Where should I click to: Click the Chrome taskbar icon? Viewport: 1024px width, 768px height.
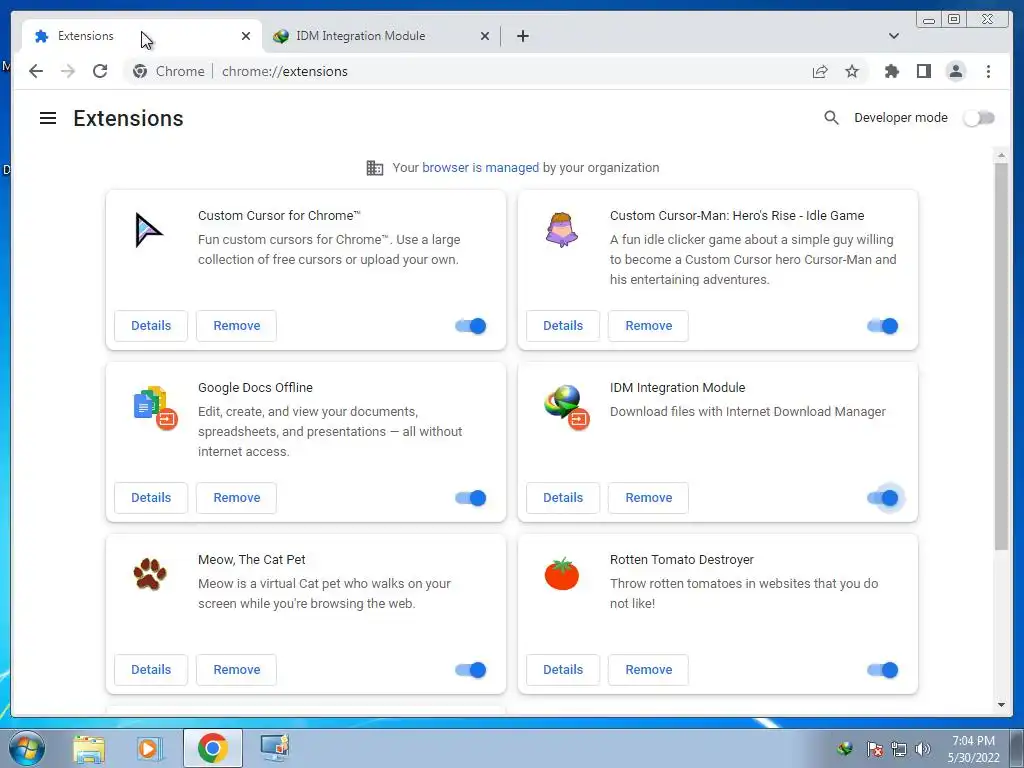click(213, 748)
